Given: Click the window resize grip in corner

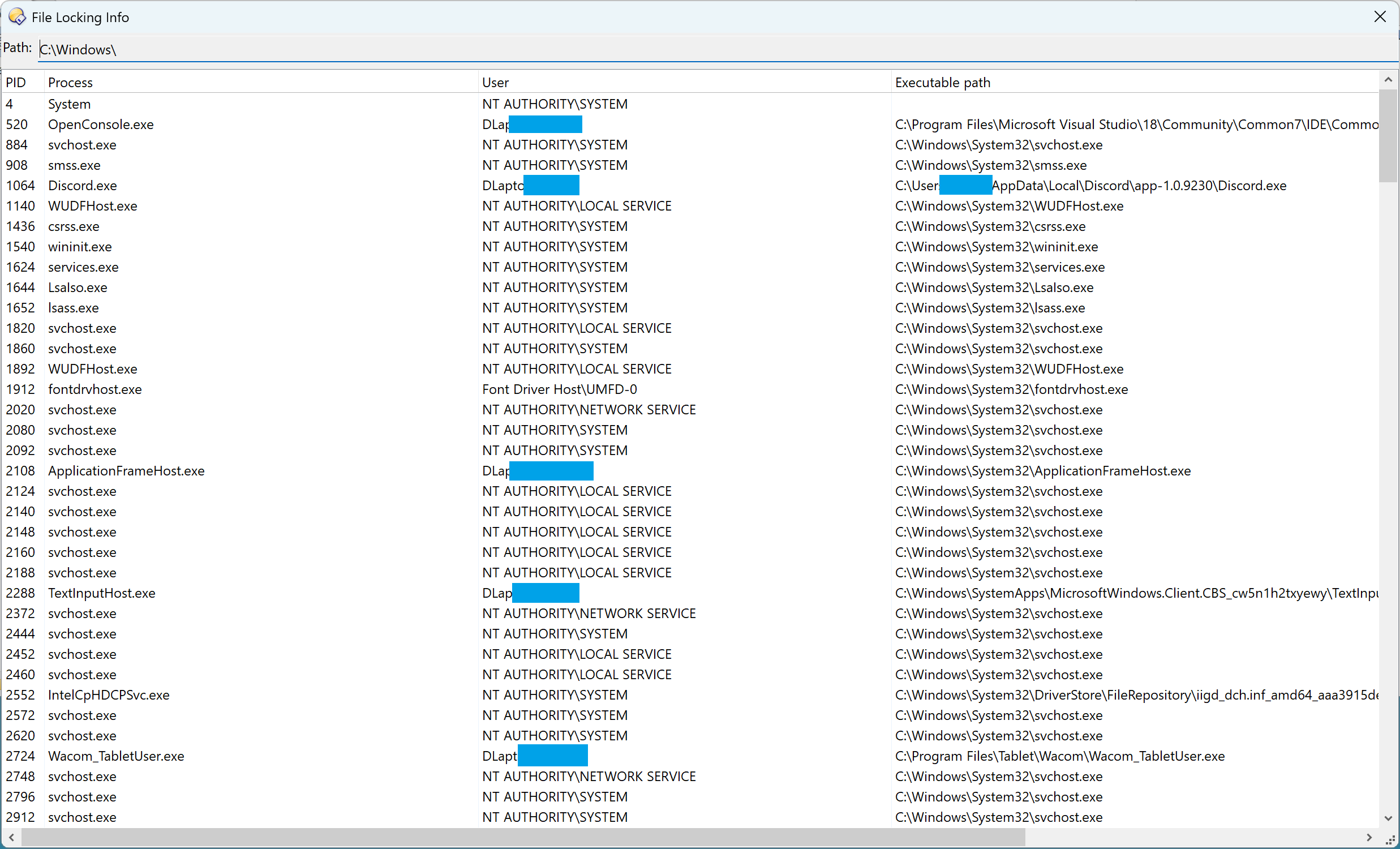Looking at the screenshot, I should [1390, 839].
